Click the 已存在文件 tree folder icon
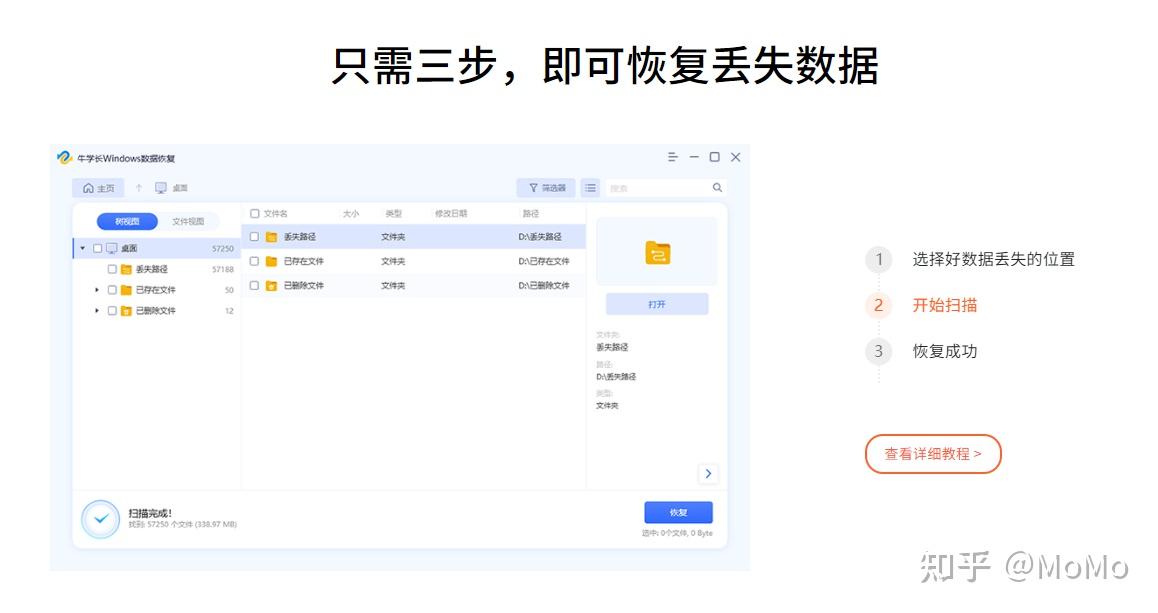The width and height of the screenshot is (1158, 613). point(126,290)
